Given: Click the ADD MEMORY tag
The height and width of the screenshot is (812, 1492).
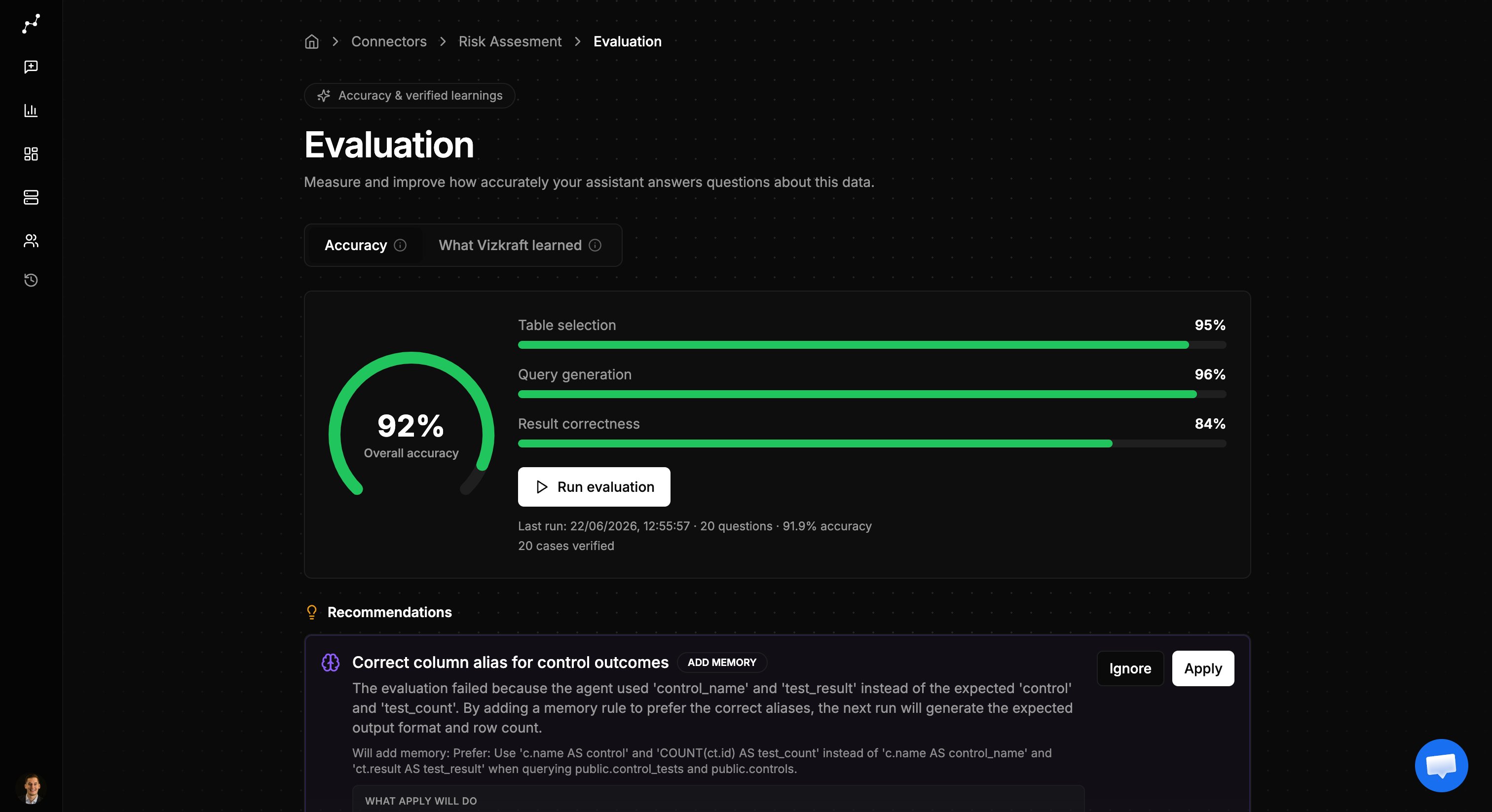Looking at the screenshot, I should pos(722,662).
